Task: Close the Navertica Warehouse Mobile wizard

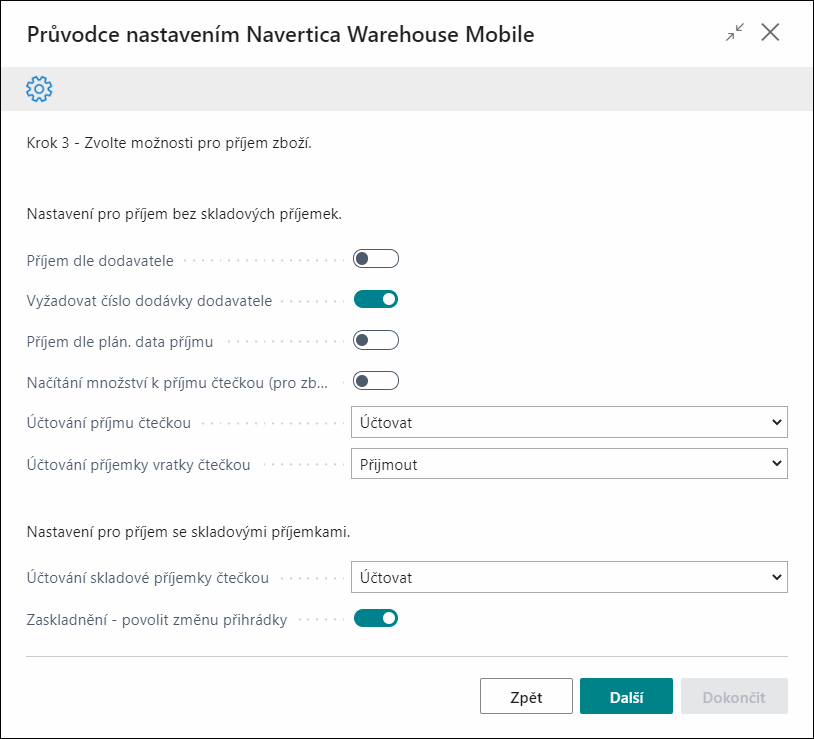Action: coord(770,32)
